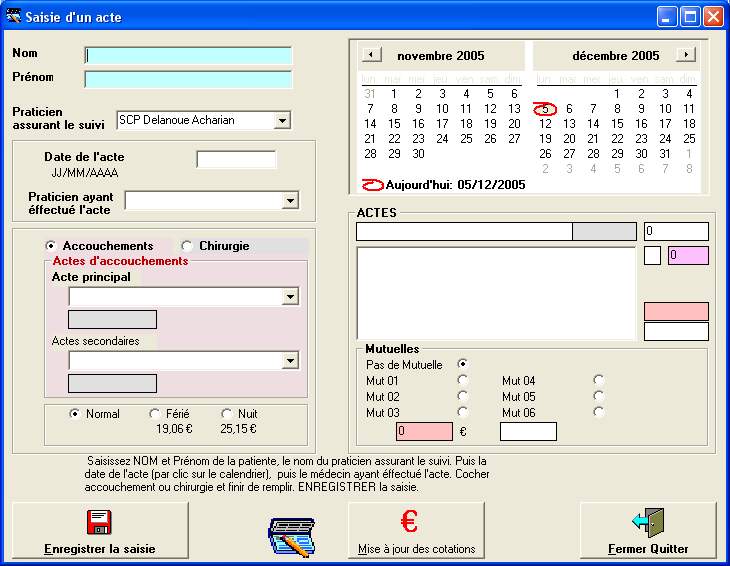The image size is (730, 566).
Task: Select December 31 in the calendar
Action: point(665,154)
